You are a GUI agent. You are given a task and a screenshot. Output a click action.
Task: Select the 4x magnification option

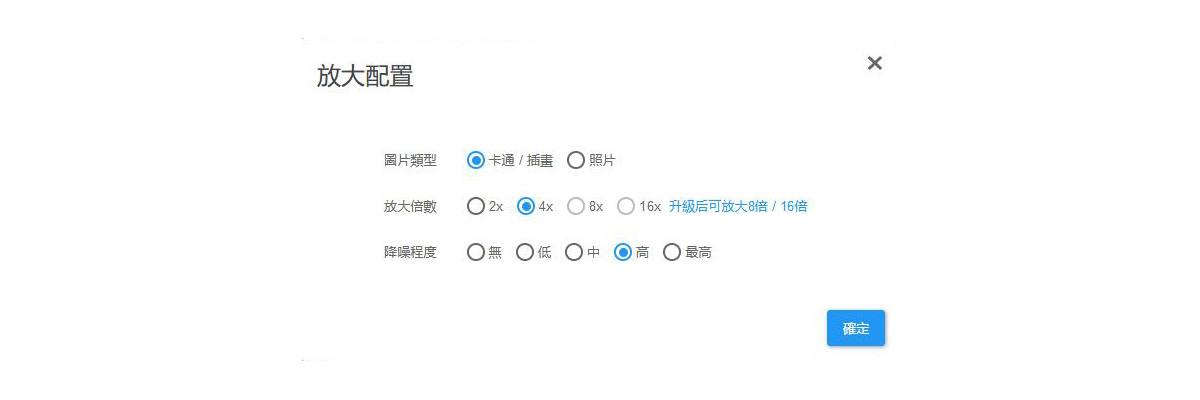pyautogui.click(x=526, y=207)
